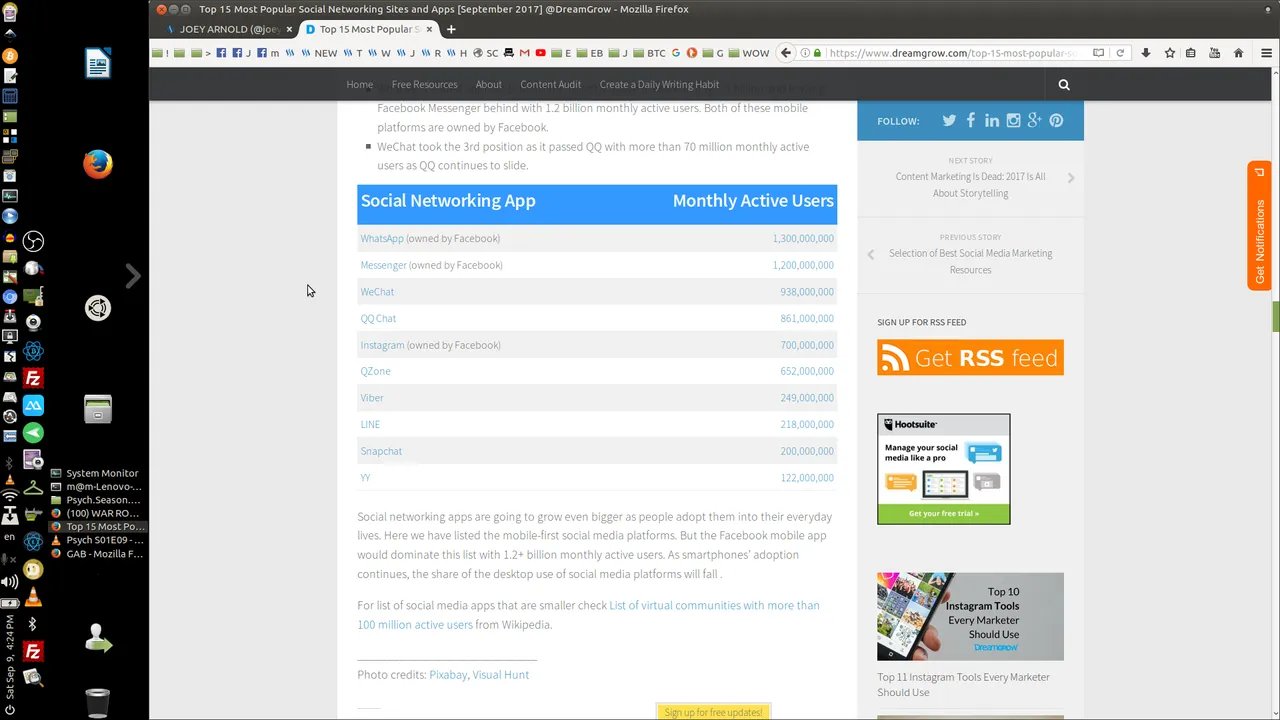Open Content Audit menu item

[x=550, y=84]
